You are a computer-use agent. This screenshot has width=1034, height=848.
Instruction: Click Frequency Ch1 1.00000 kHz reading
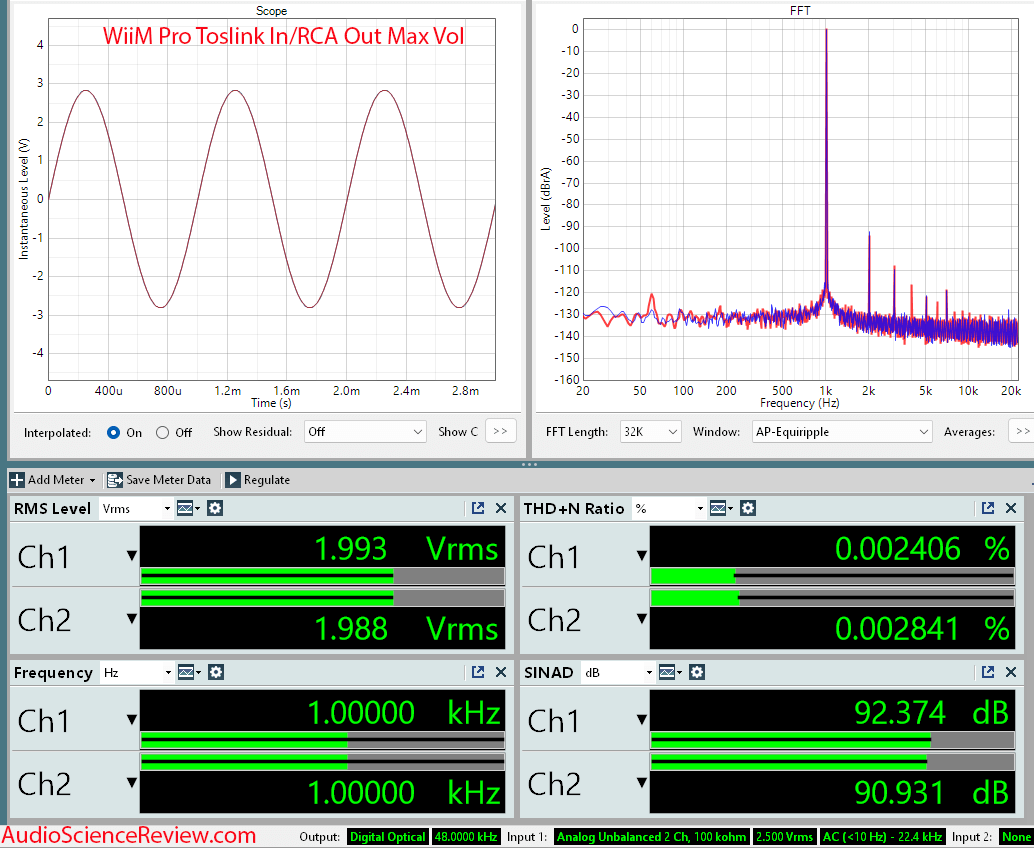404,713
